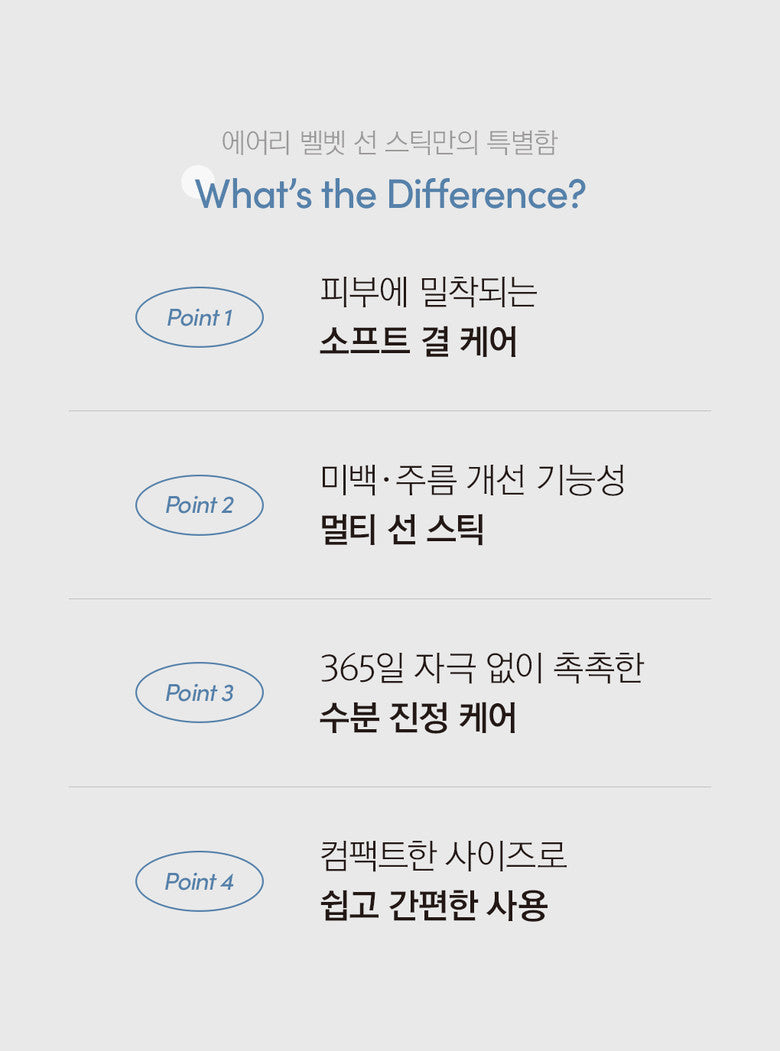The width and height of the screenshot is (780, 1051).
Task: Click the word "Difference?" in the heading
Action: coord(486,194)
